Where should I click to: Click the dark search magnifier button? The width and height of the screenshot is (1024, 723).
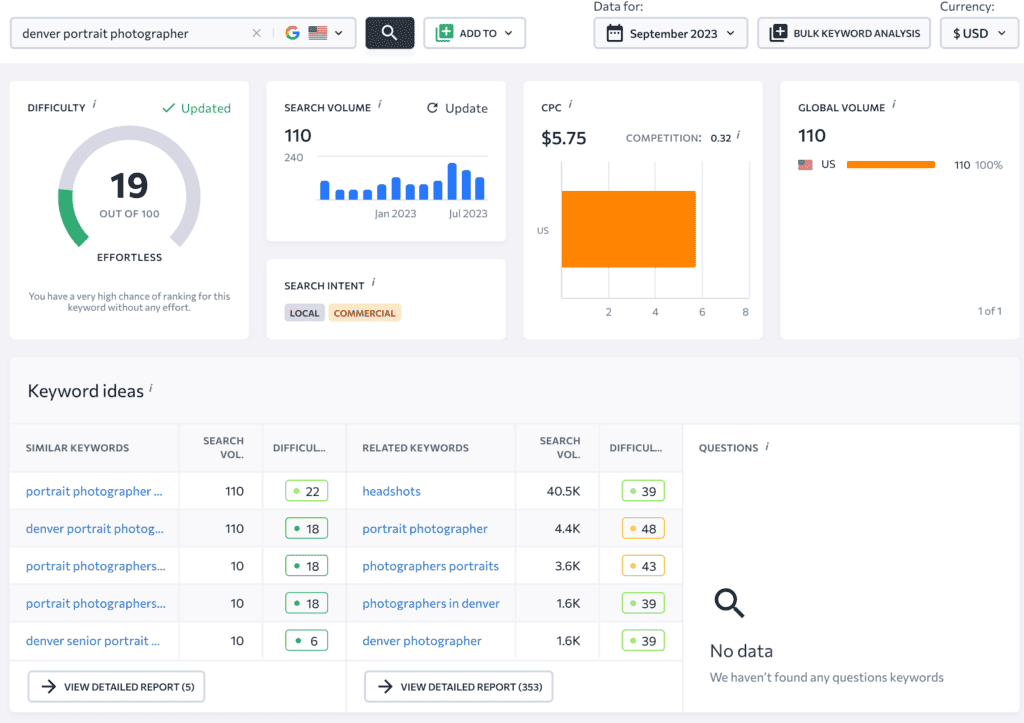point(389,33)
